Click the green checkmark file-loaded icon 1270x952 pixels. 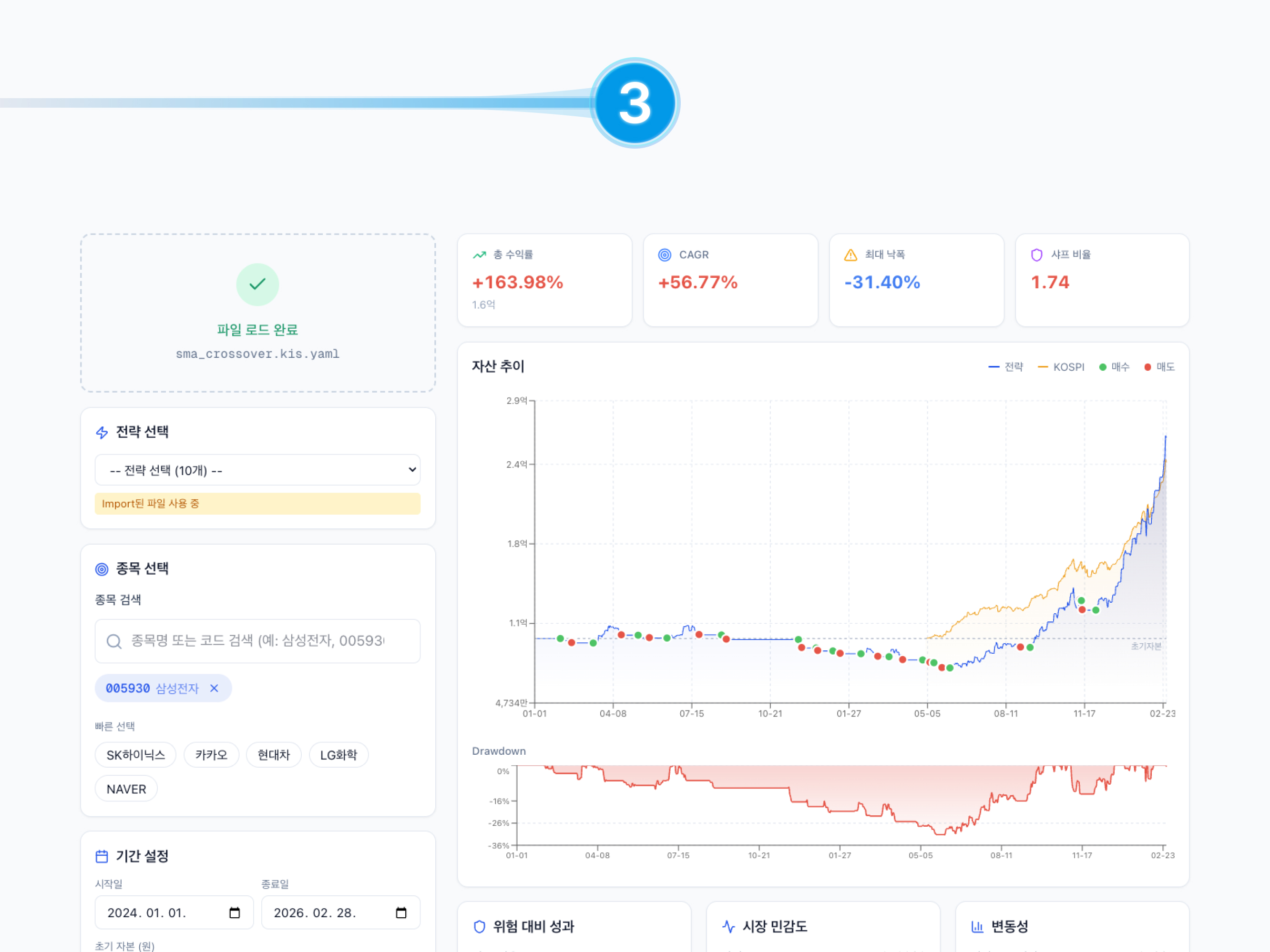tap(257, 284)
